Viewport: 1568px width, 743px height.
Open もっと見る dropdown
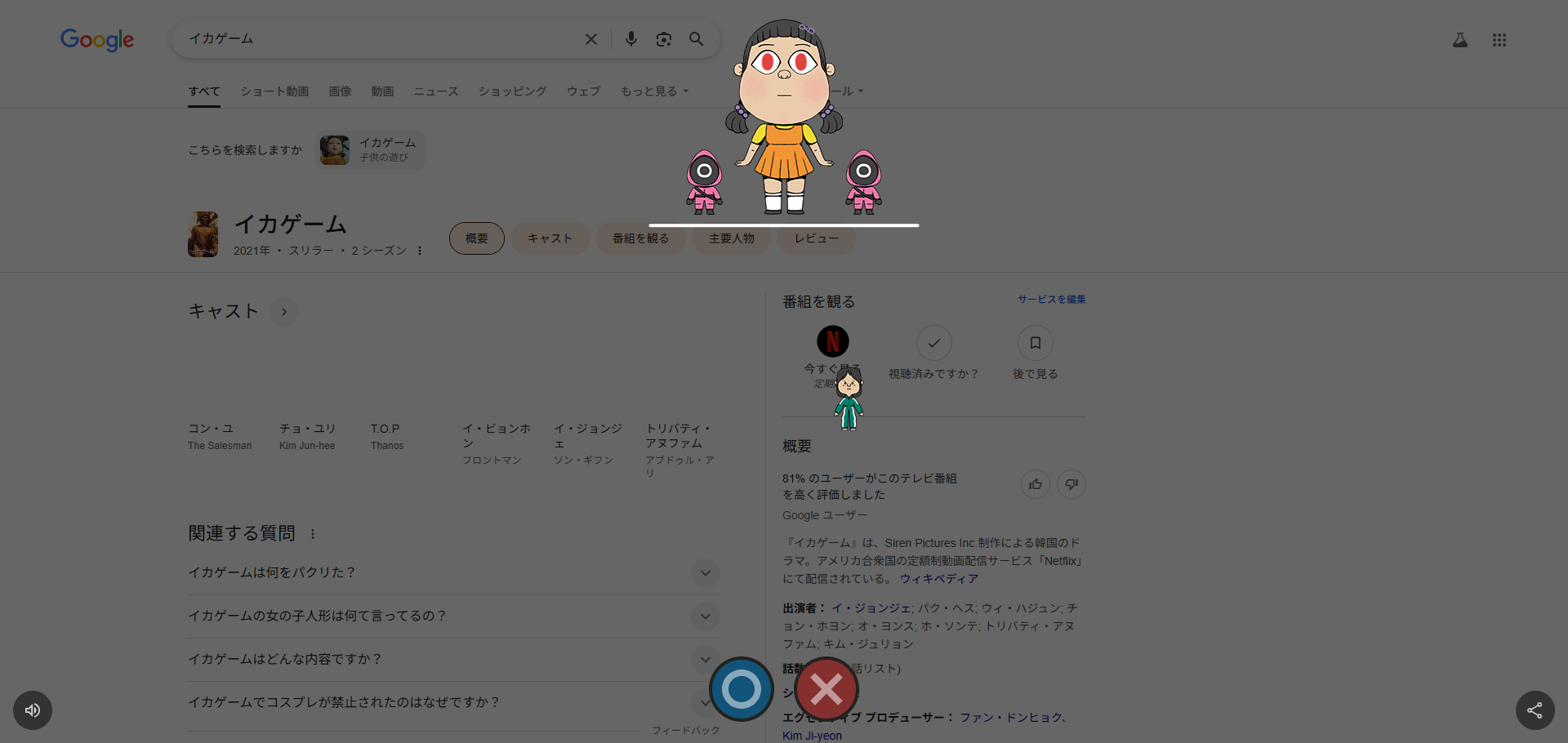coord(655,91)
